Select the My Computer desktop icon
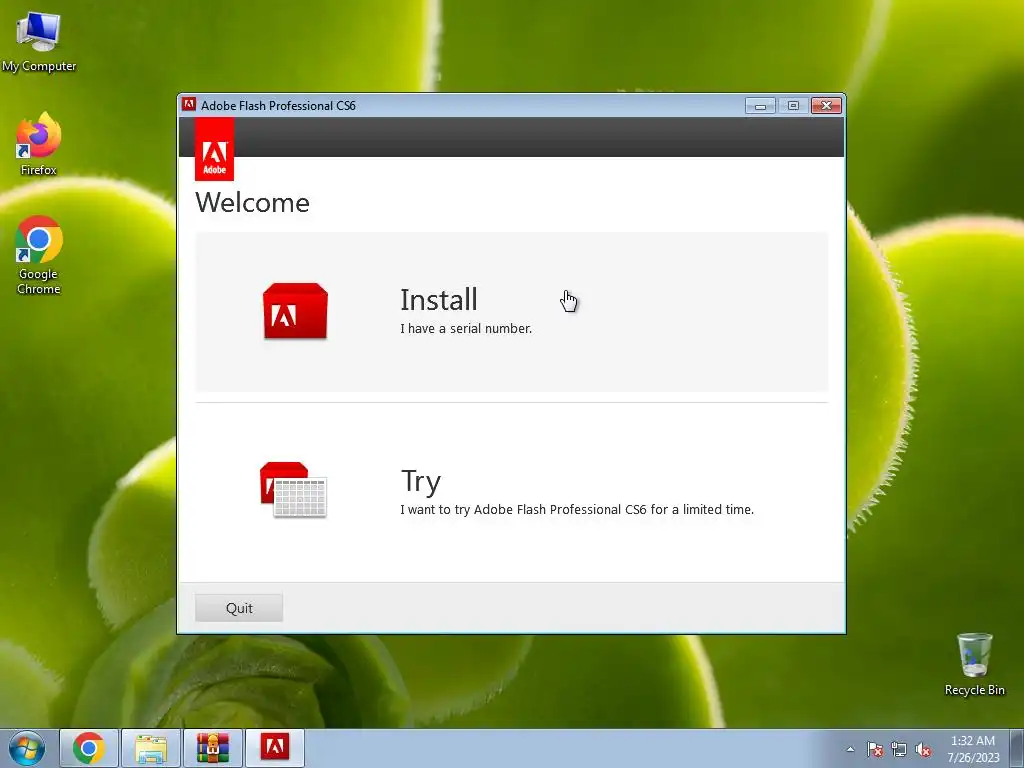This screenshot has height=768, width=1024. pos(39,42)
